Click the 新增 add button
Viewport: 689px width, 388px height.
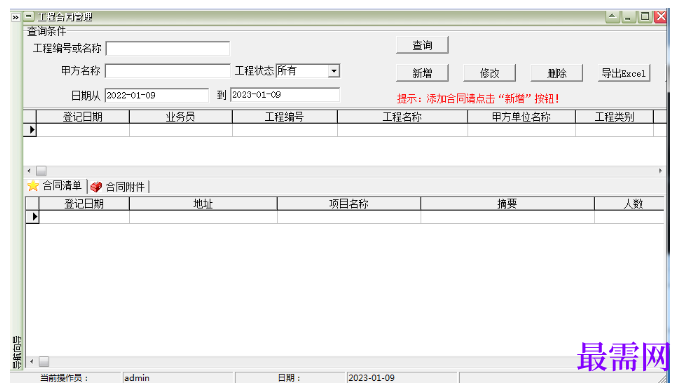pyautogui.click(x=422, y=73)
